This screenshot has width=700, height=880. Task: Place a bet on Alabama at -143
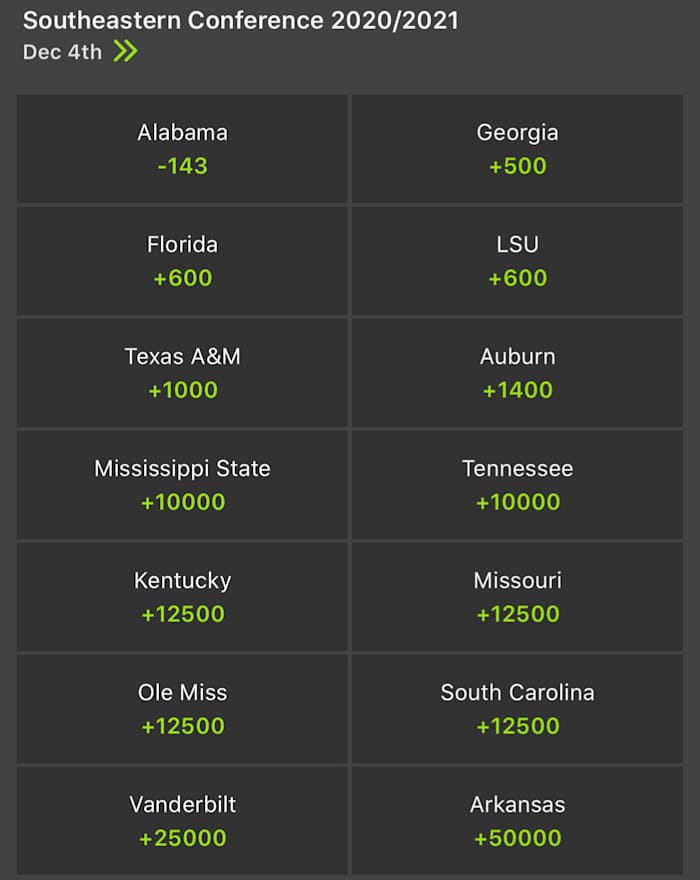pyautogui.click(x=182, y=148)
